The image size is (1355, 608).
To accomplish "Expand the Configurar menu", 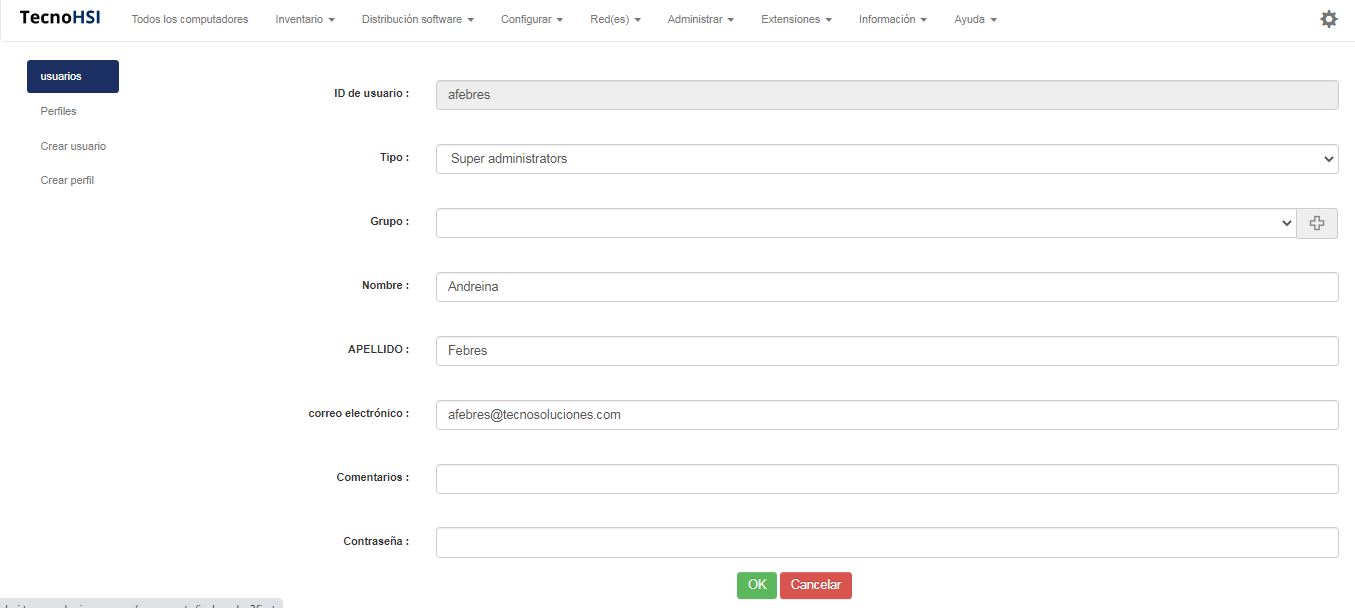I will [x=531, y=20].
